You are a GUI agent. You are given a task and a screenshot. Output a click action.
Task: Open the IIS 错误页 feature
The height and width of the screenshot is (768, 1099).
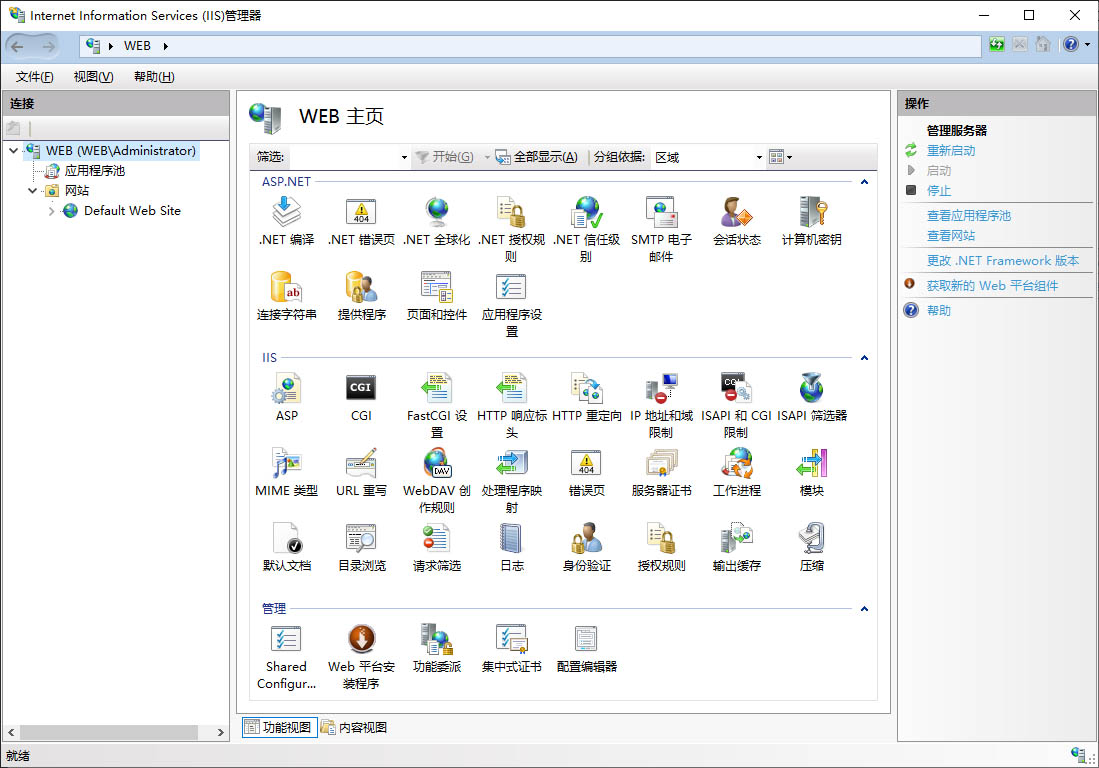coord(587,472)
